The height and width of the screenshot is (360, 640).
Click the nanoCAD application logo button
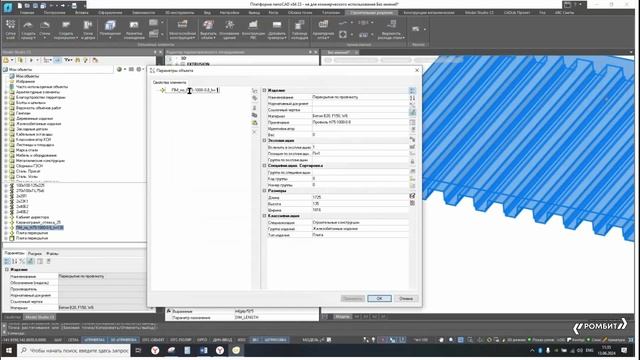[x=8, y=6]
